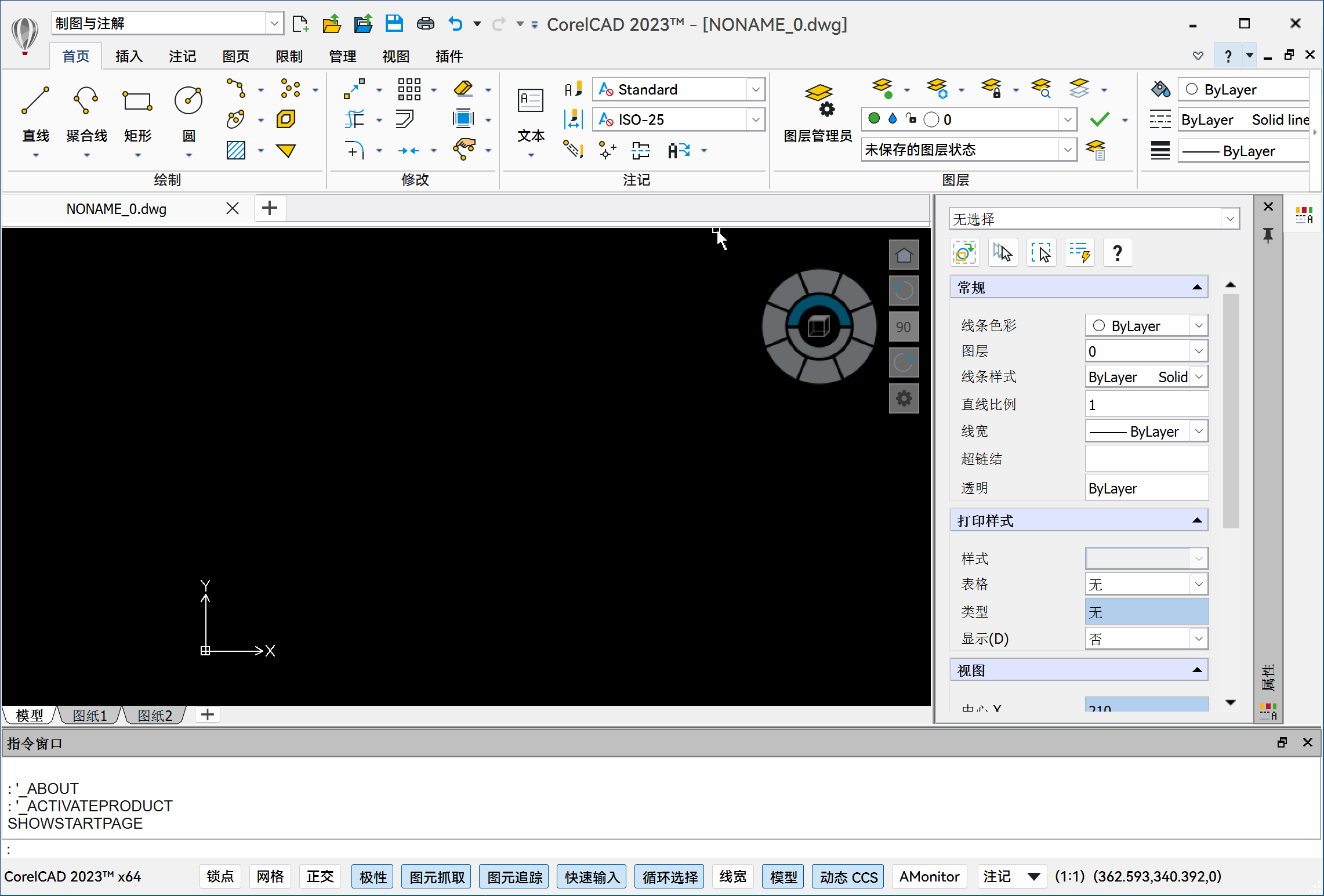Click the help question mark in properties panel
The height and width of the screenshot is (896, 1324).
(1117, 252)
